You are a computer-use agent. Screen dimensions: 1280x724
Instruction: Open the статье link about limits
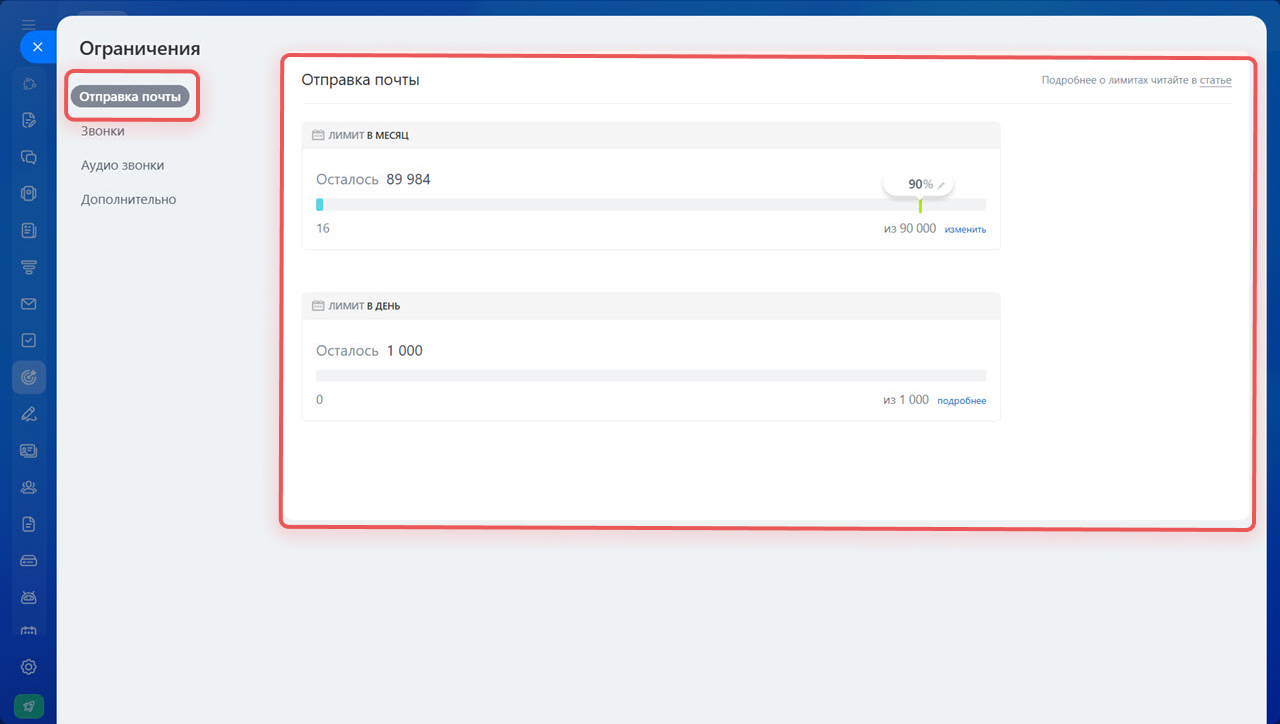click(x=1216, y=80)
